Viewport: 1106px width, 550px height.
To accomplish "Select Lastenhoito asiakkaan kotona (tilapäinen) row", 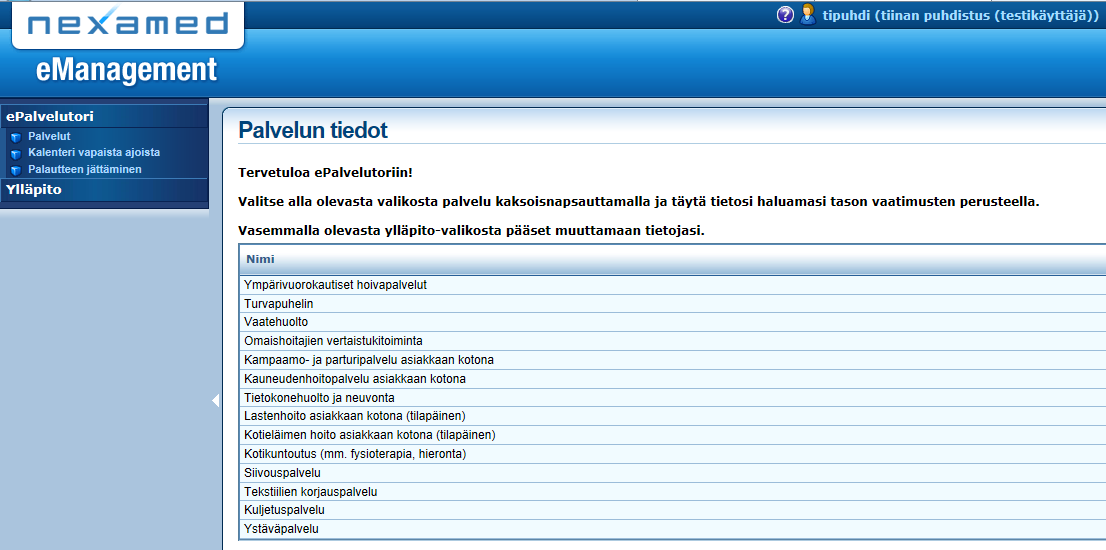I will (x=673, y=416).
